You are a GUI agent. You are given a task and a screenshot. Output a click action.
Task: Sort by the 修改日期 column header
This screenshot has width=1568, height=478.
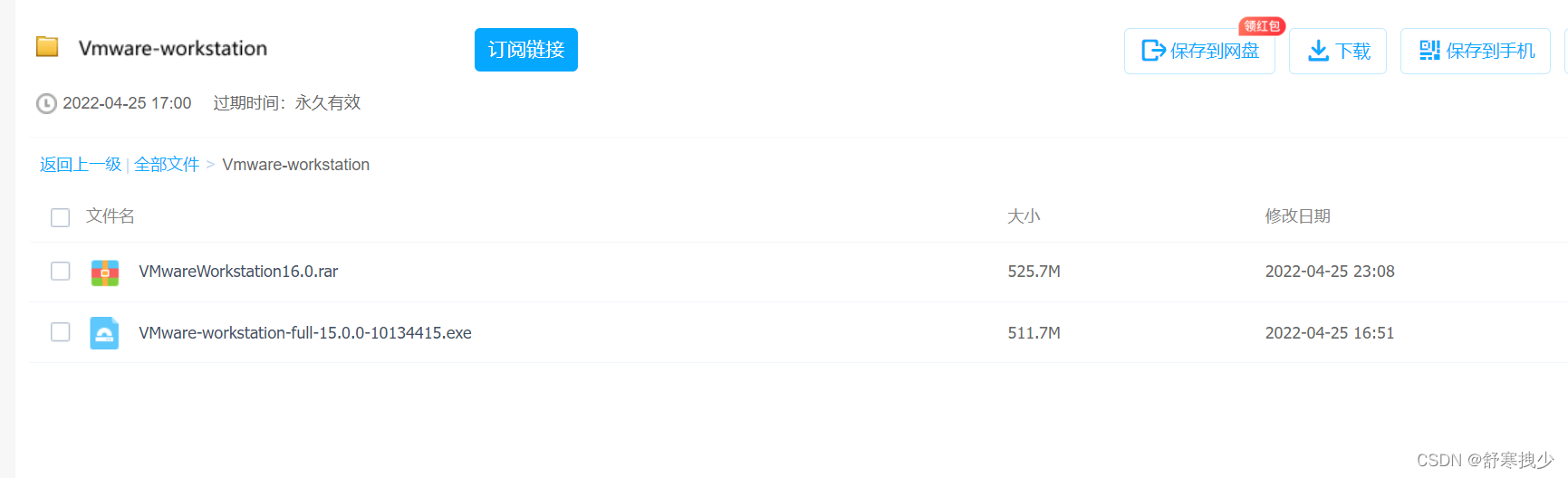[1297, 216]
